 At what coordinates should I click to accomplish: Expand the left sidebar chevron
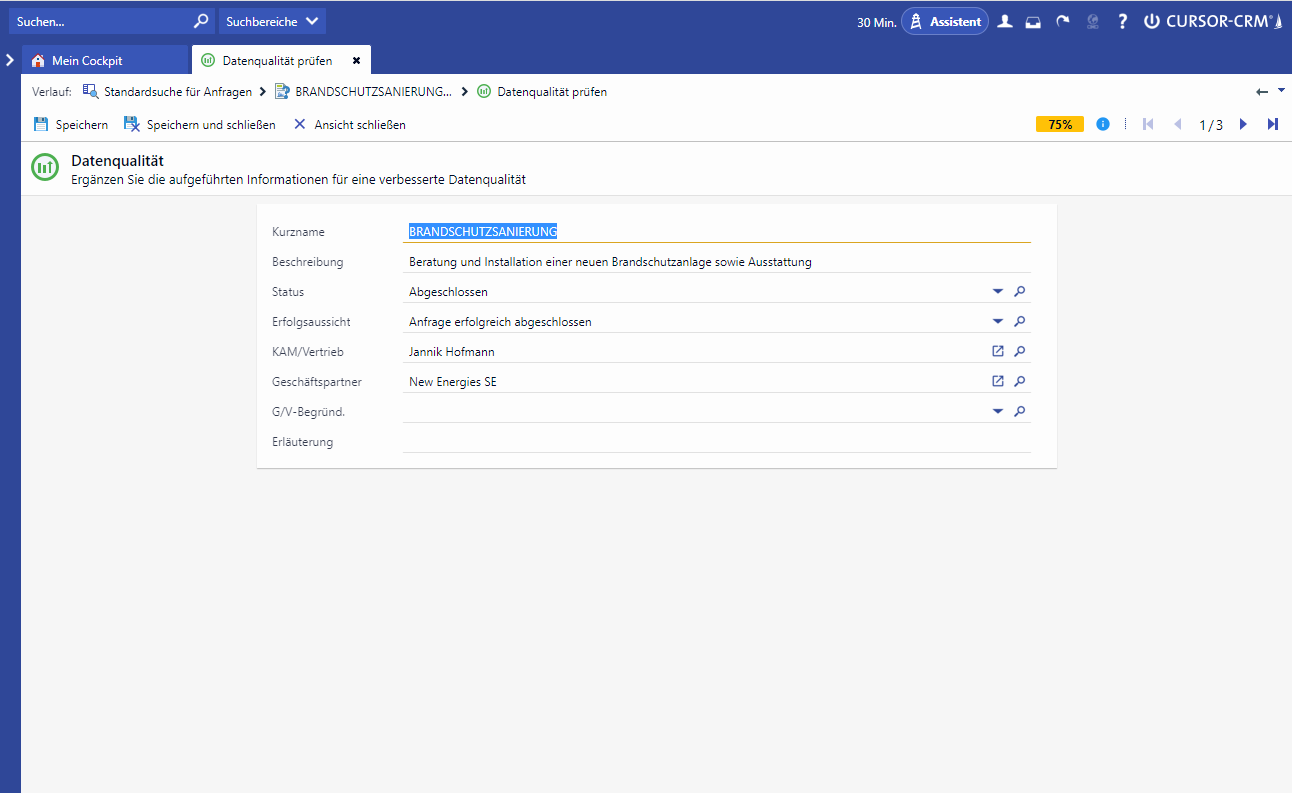[9, 60]
